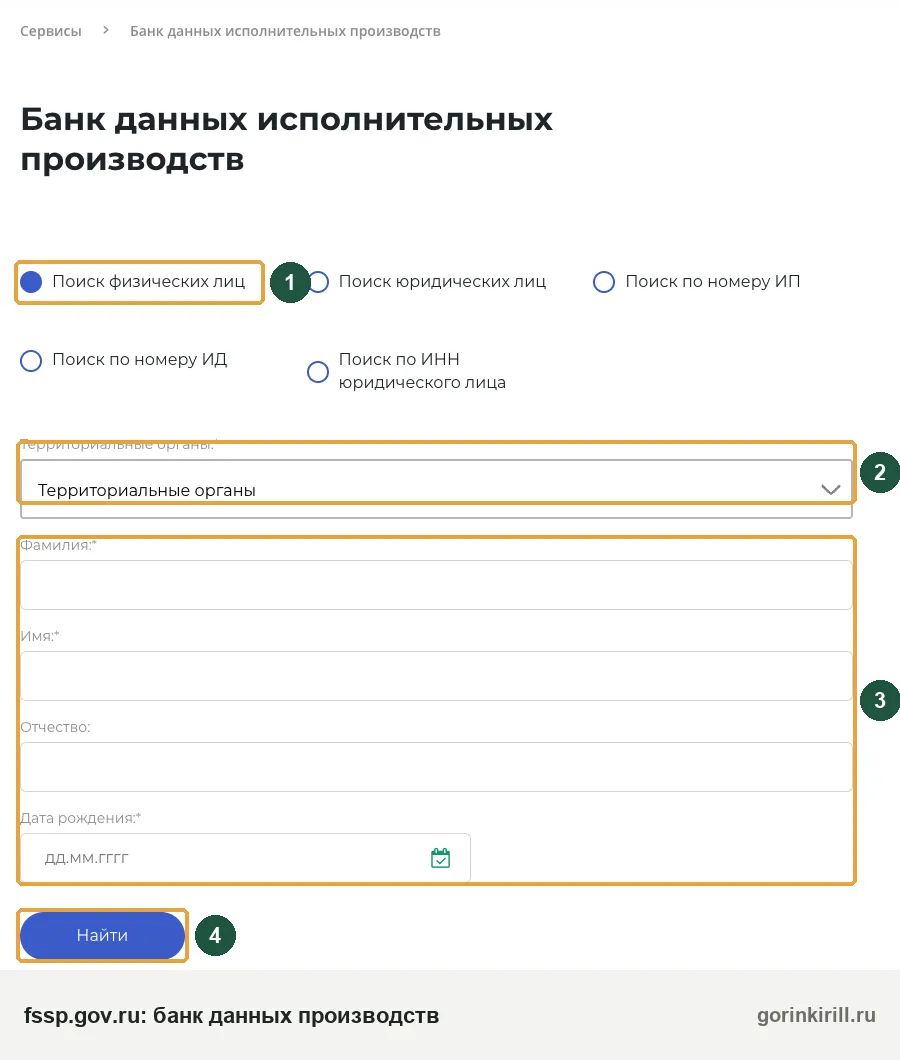Select the Поиск физических лиц radio button
Image resolution: width=900 pixels, height=1060 pixels.
[x=31, y=282]
